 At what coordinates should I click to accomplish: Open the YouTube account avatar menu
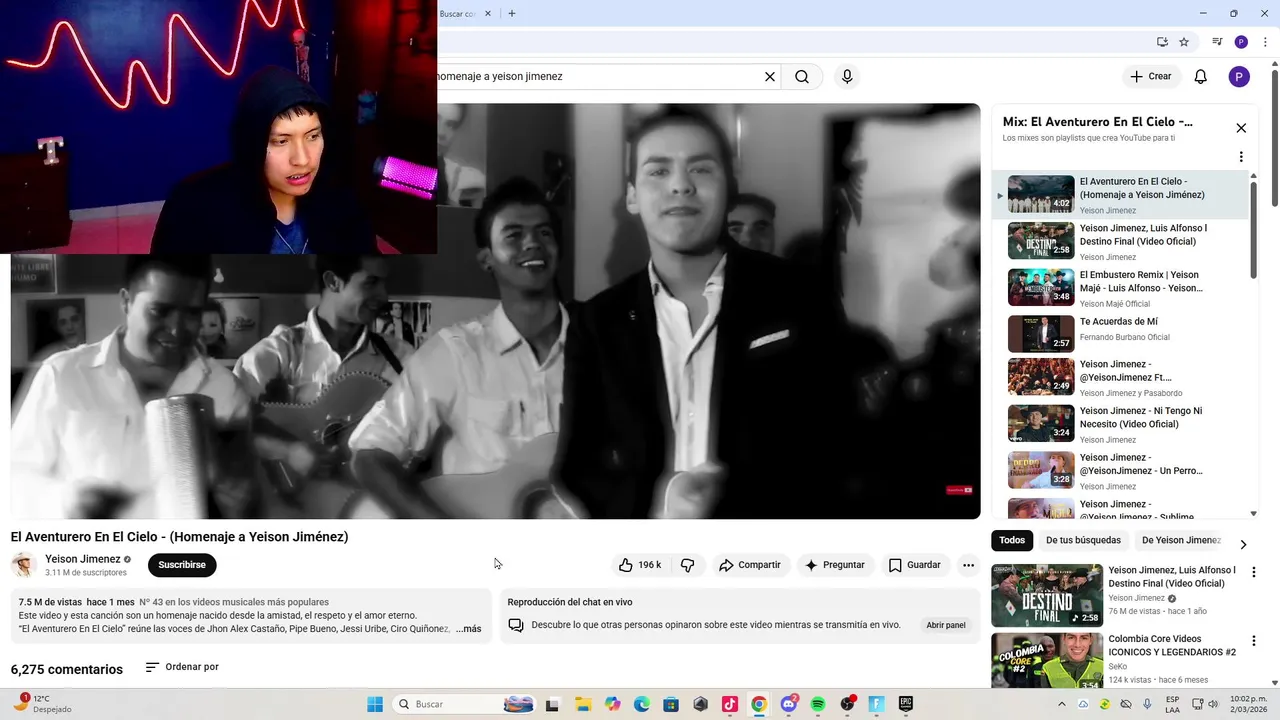(1239, 76)
